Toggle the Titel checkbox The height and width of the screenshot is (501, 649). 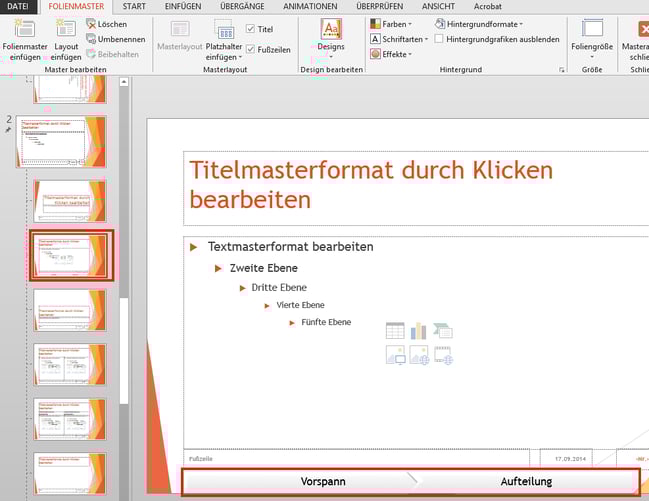pos(250,29)
